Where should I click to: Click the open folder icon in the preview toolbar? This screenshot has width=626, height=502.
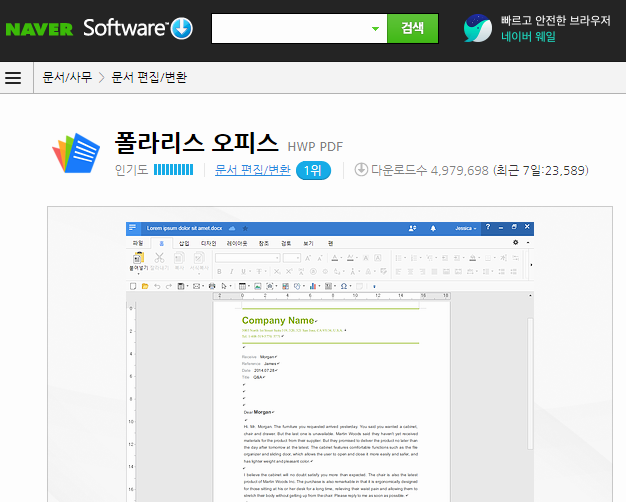click(x=145, y=286)
